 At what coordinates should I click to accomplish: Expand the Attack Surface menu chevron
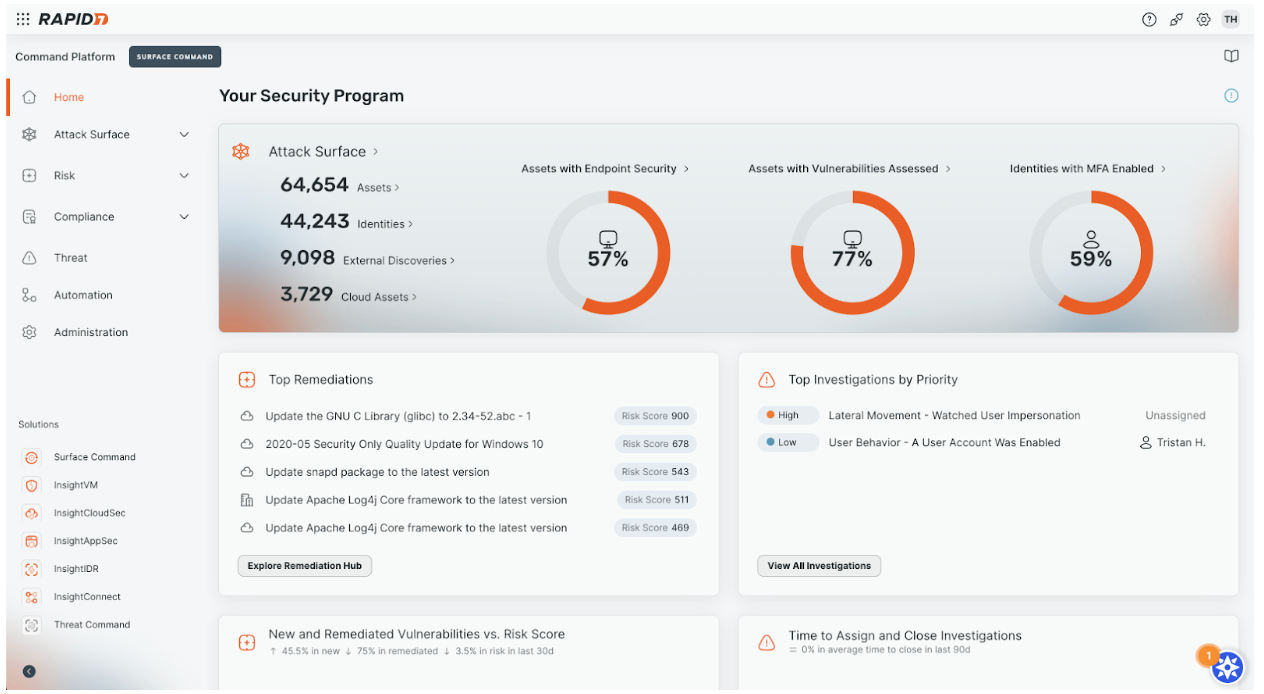pos(184,135)
